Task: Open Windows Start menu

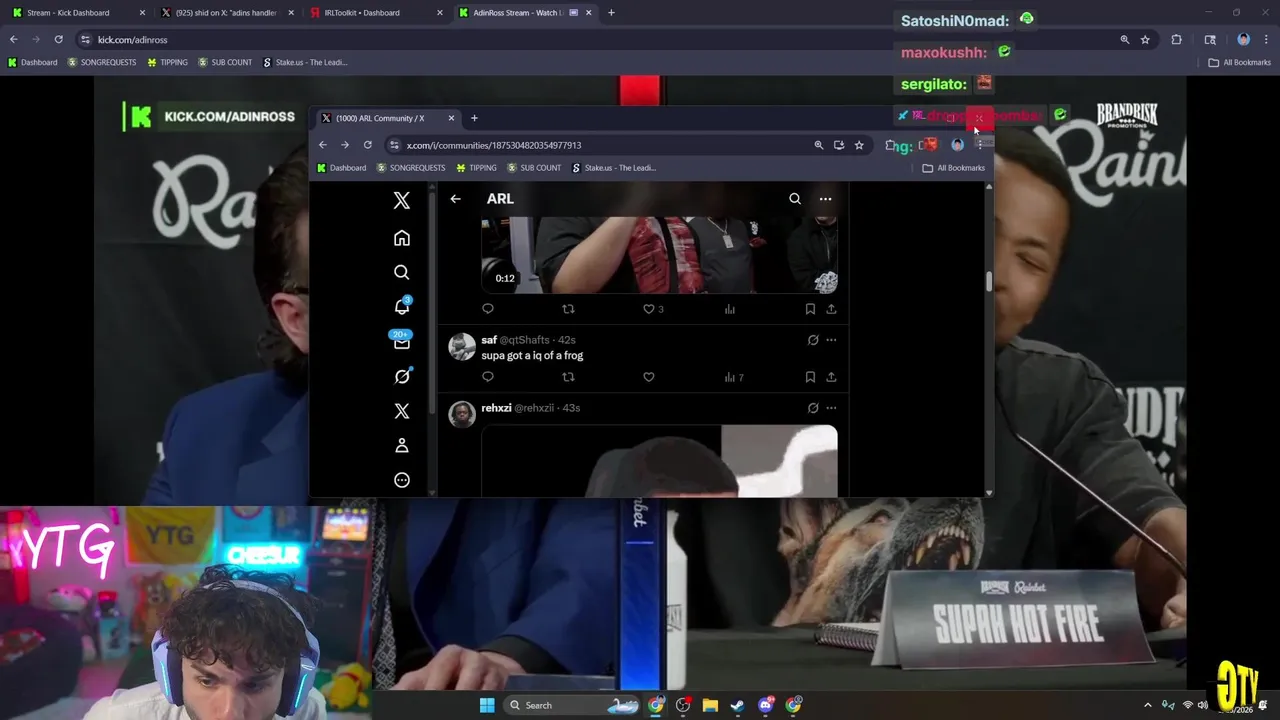Action: [x=487, y=705]
